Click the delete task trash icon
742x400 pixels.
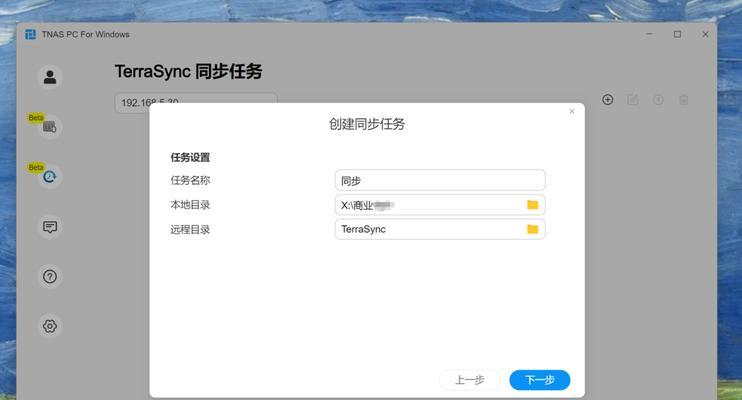(x=683, y=100)
